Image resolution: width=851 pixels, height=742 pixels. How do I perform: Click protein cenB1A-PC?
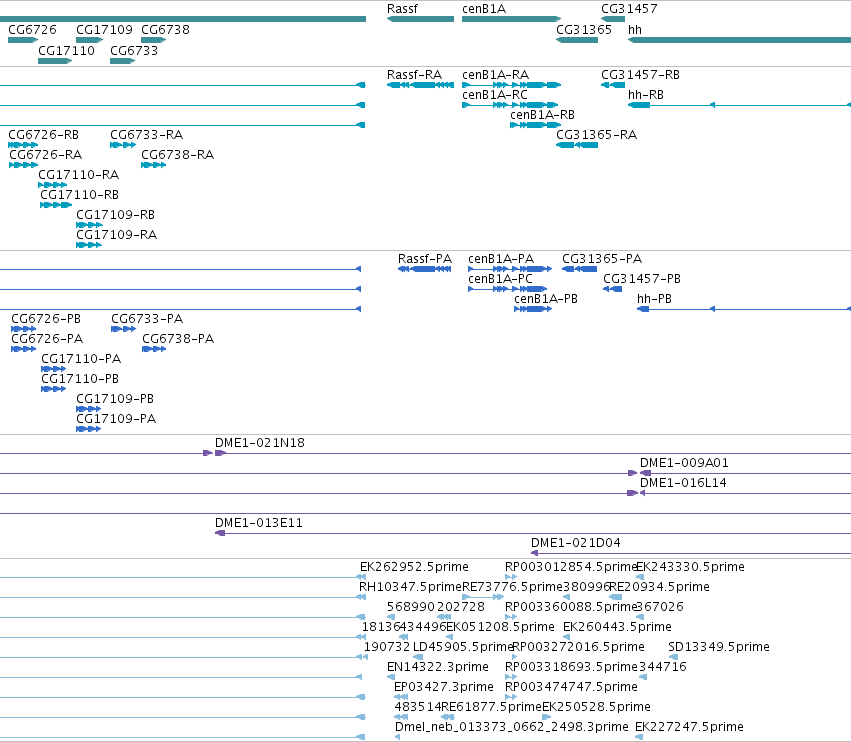507,289
